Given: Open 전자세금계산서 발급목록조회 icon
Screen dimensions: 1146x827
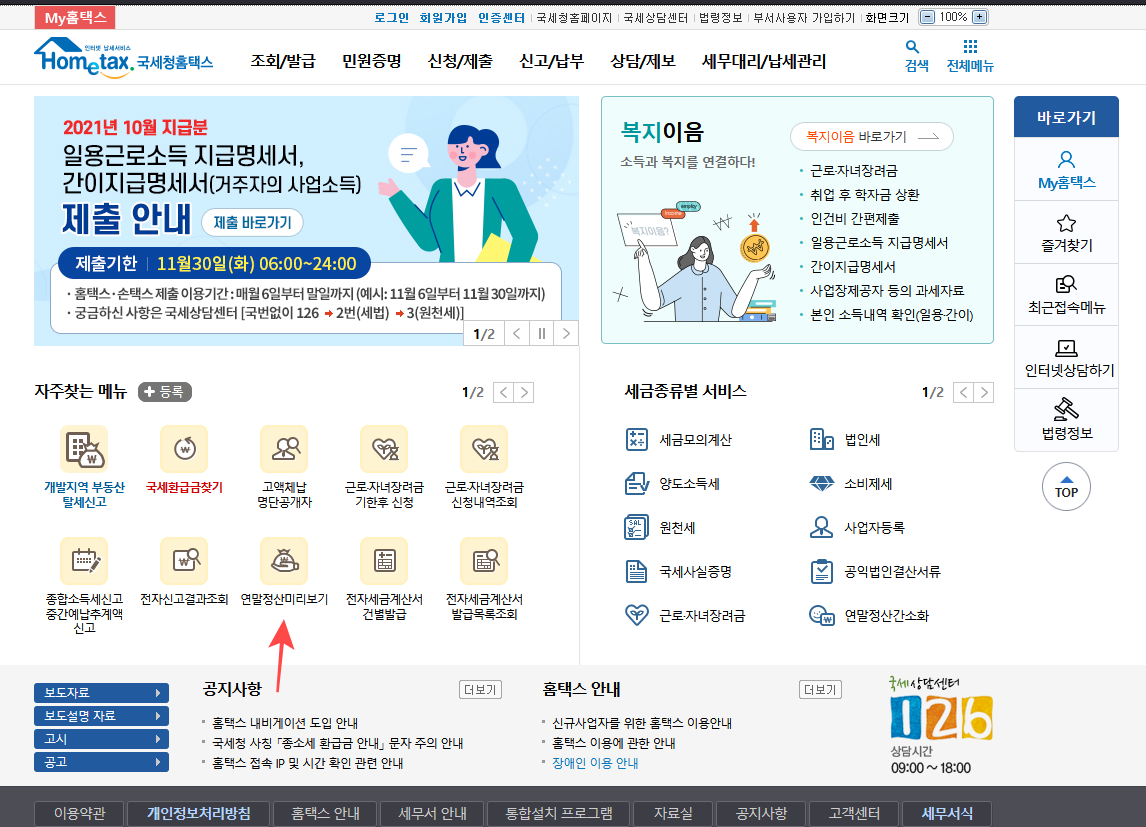Looking at the screenshot, I should click(x=484, y=561).
